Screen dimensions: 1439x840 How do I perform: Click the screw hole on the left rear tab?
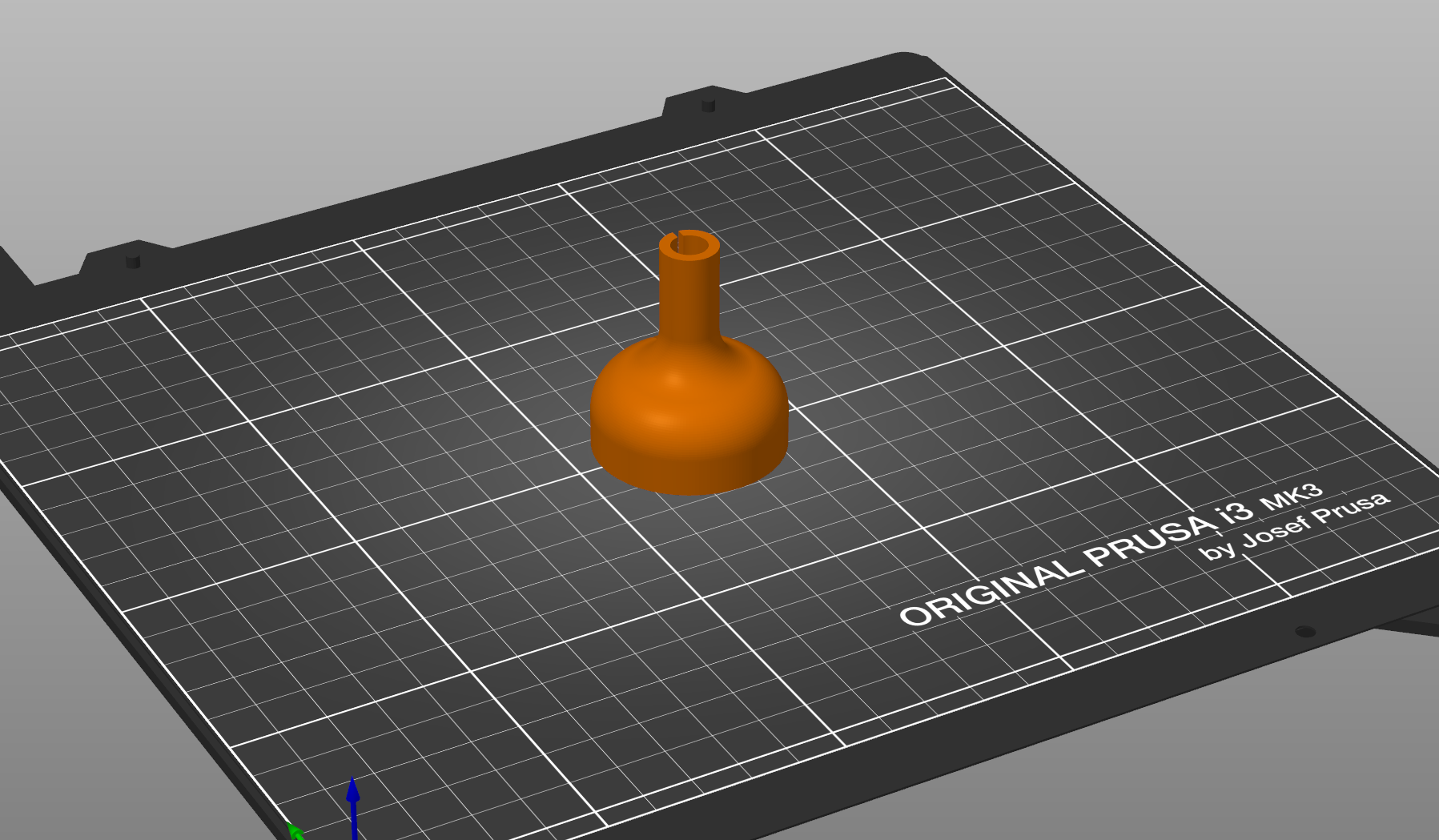click(x=133, y=261)
